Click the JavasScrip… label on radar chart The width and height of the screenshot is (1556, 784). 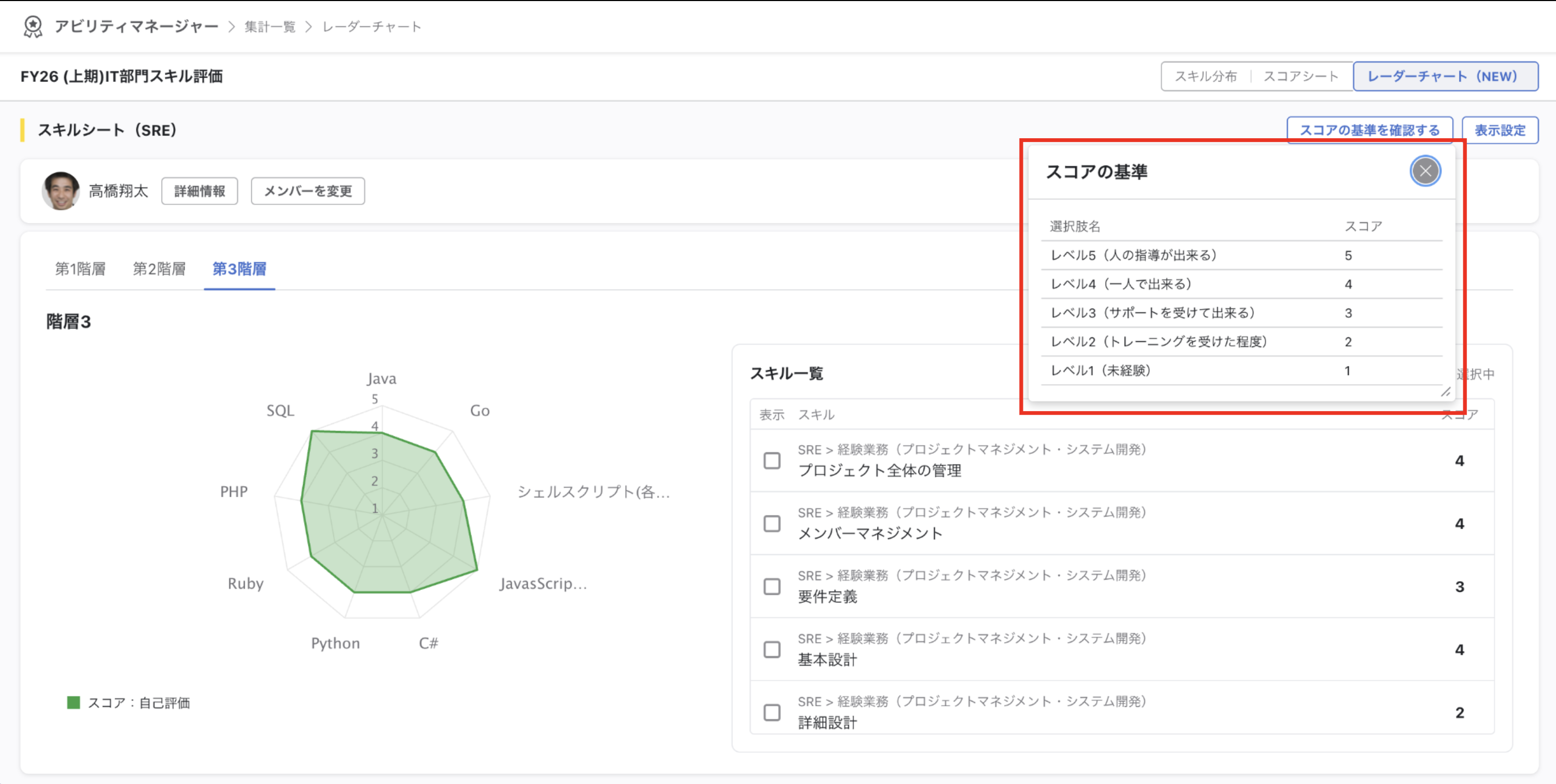pyautogui.click(x=543, y=583)
